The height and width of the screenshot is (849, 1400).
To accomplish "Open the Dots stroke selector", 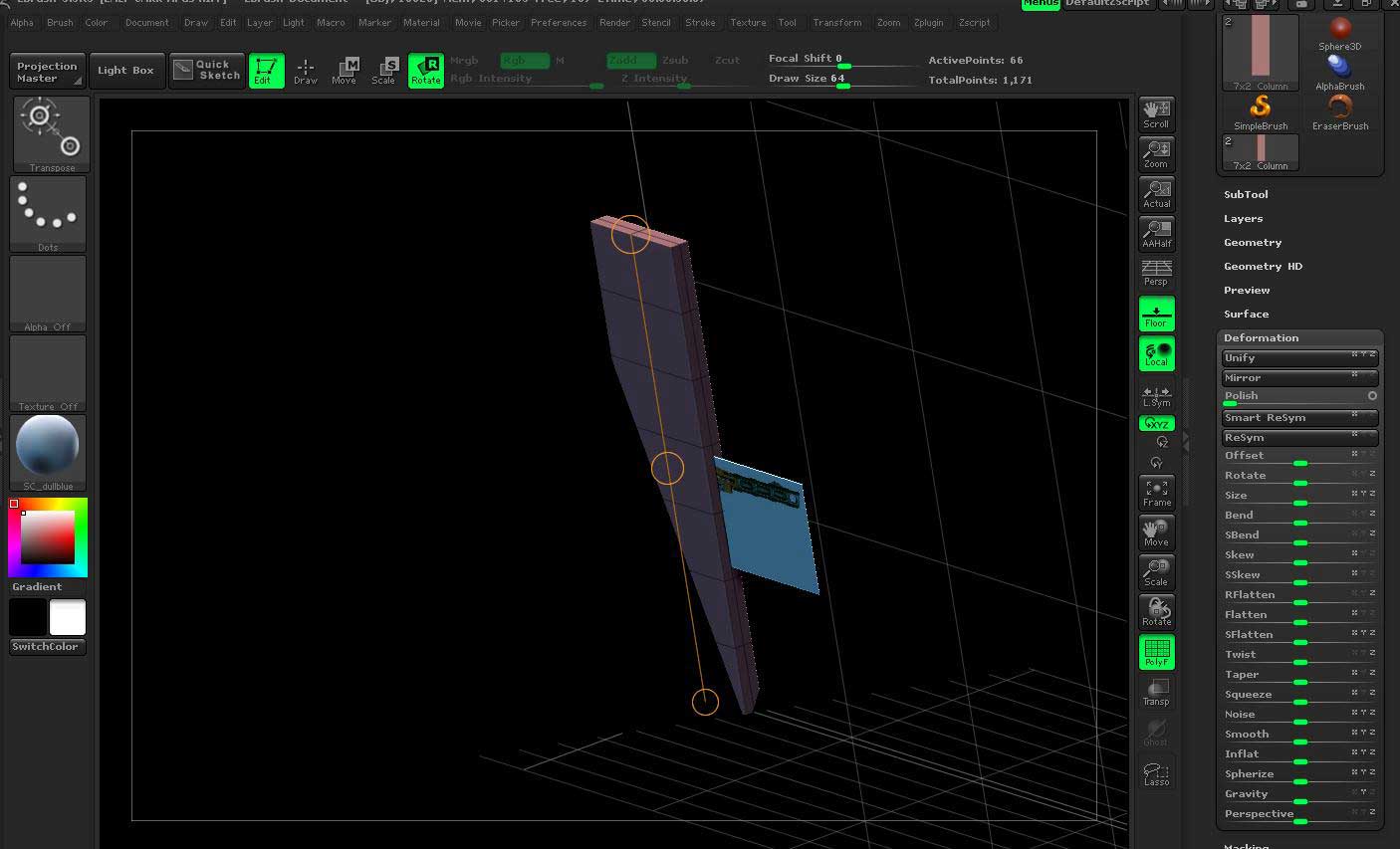I will (x=48, y=213).
